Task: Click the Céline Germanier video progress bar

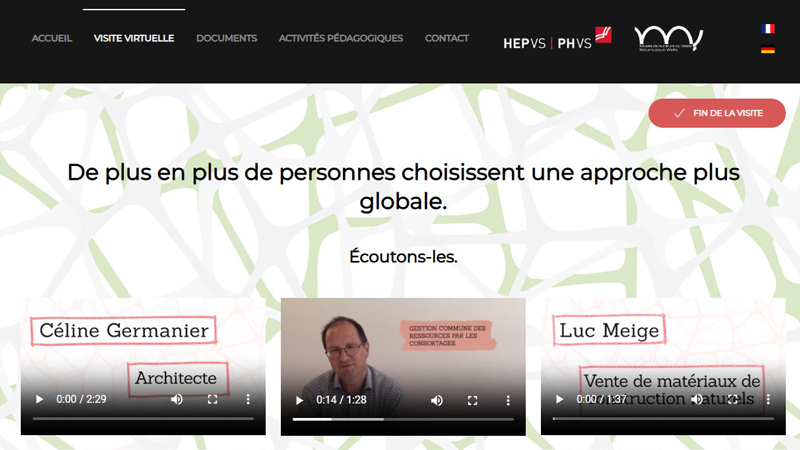Action: pos(143,418)
